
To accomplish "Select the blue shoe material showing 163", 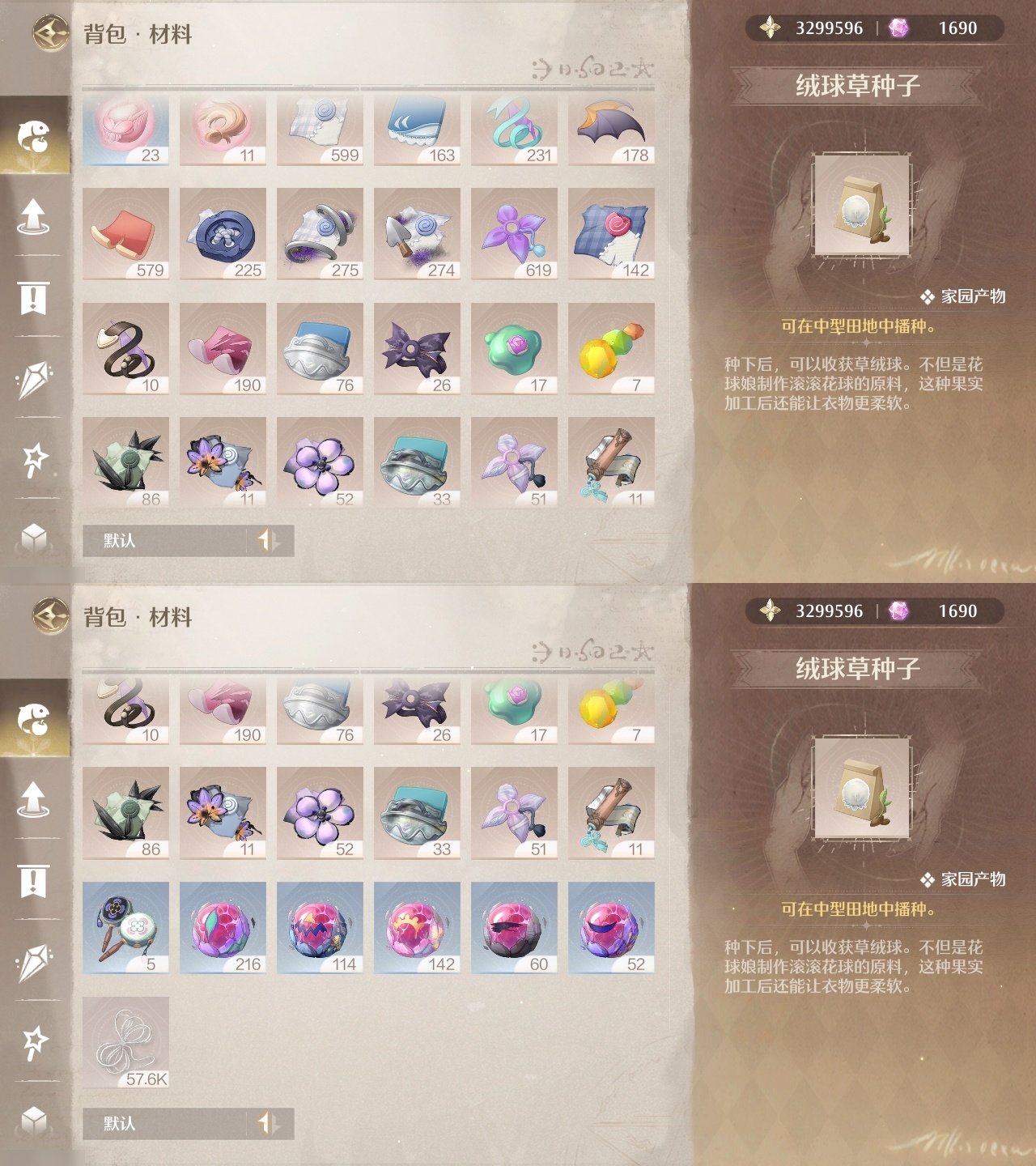I will (417, 130).
